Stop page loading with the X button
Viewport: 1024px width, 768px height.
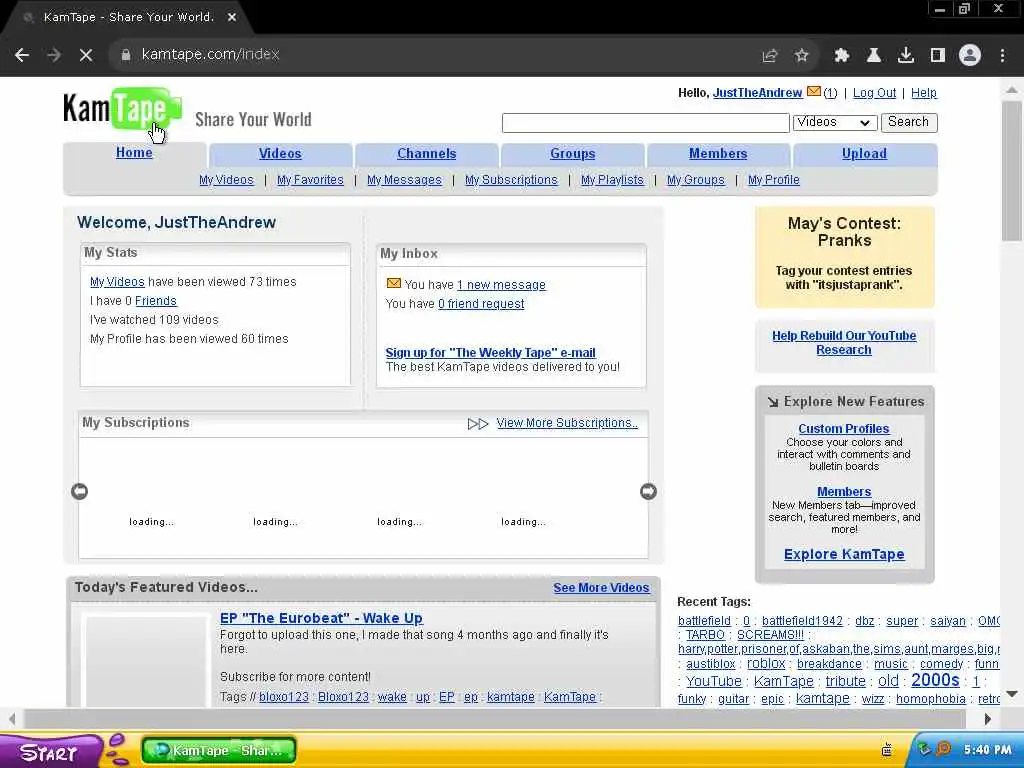tap(86, 55)
